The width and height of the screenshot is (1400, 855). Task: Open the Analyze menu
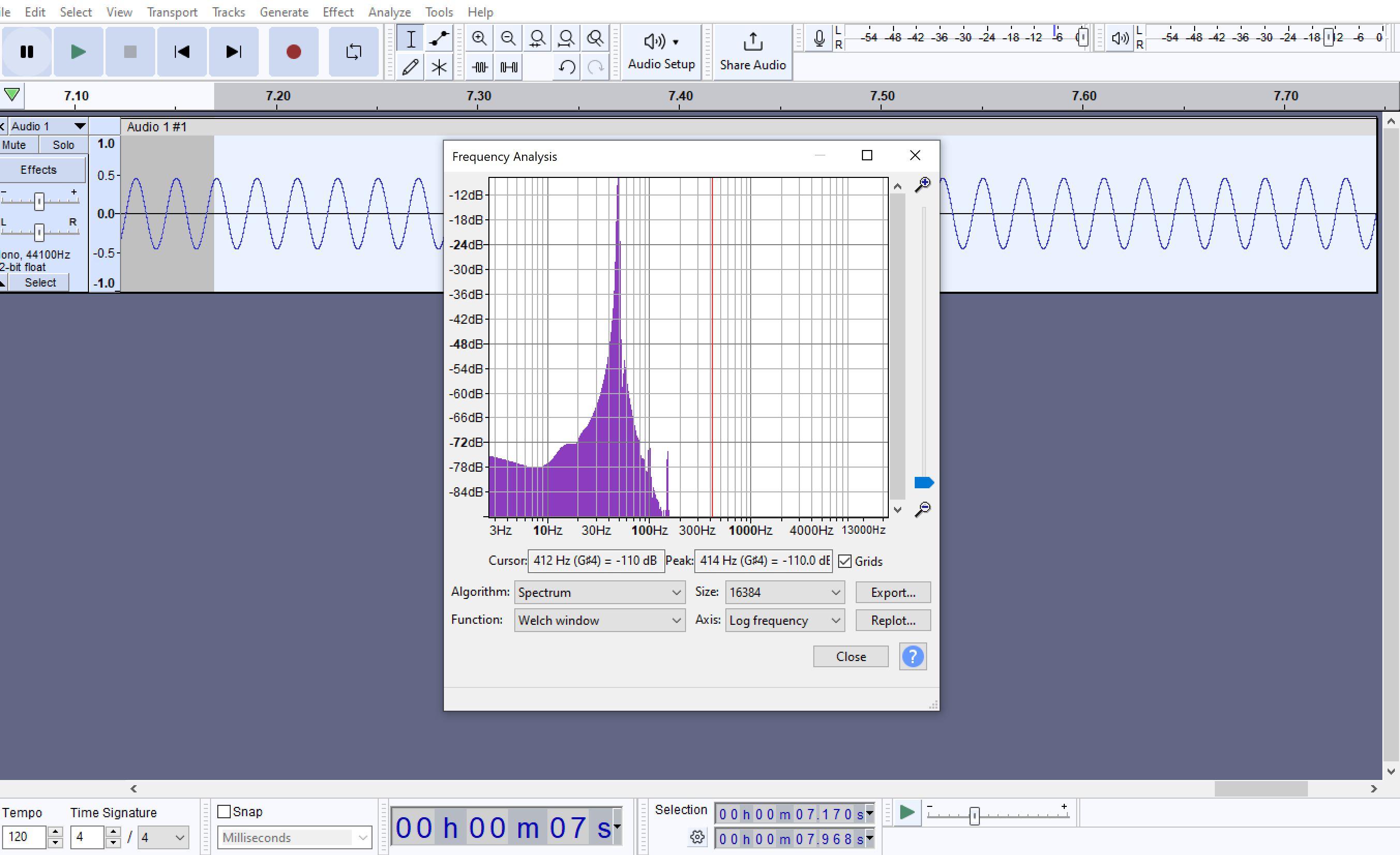coord(389,12)
